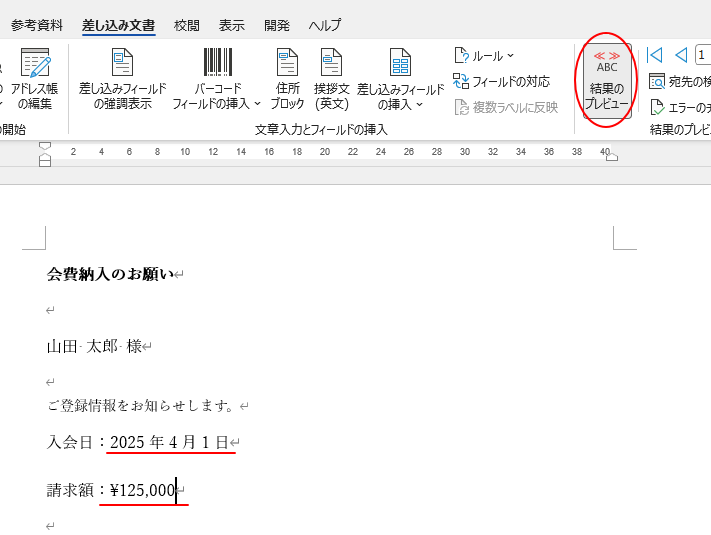Click the name 山田 太郎 様
The height and width of the screenshot is (535, 711).
tap(94, 347)
